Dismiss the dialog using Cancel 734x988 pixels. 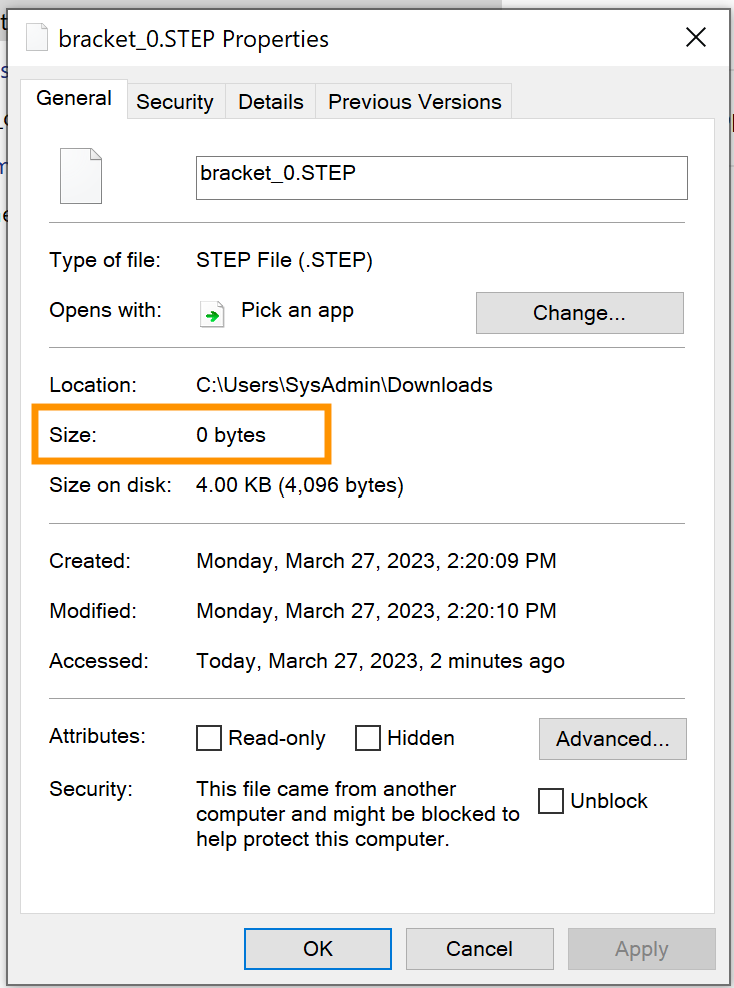[479, 949]
